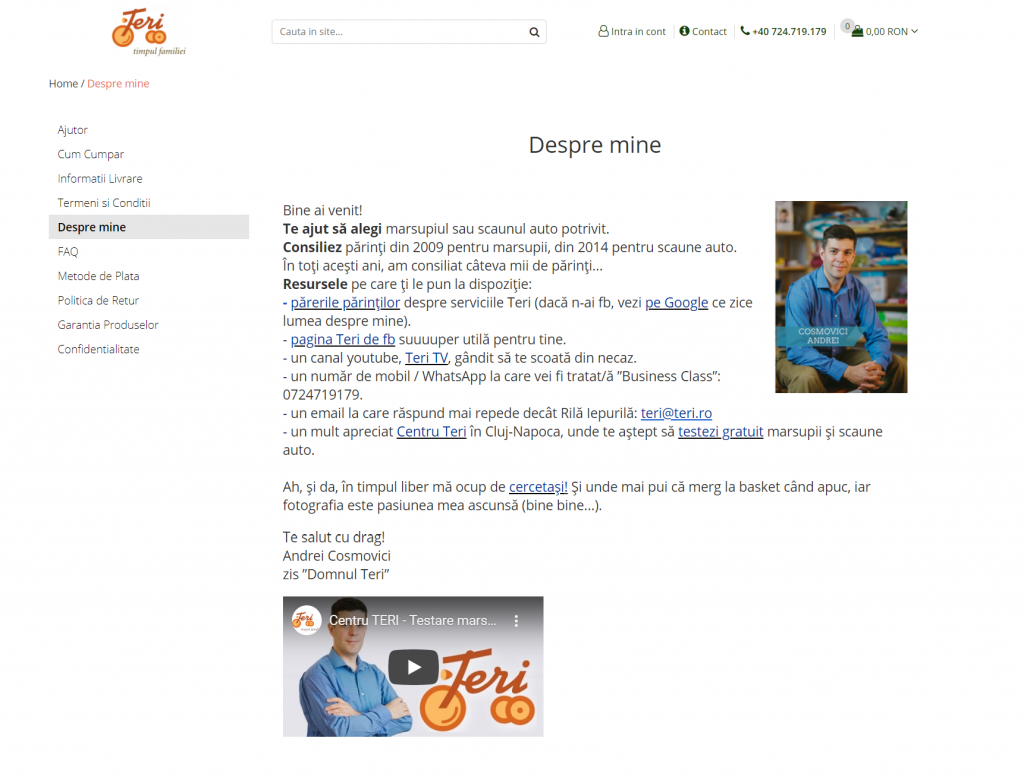Click the Teri channel avatar in video

[306, 620]
